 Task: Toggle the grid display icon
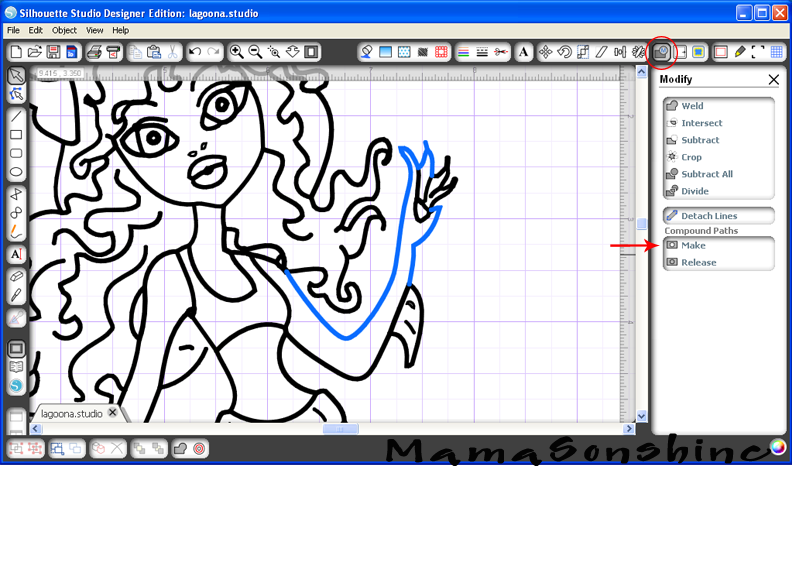[x=777, y=52]
